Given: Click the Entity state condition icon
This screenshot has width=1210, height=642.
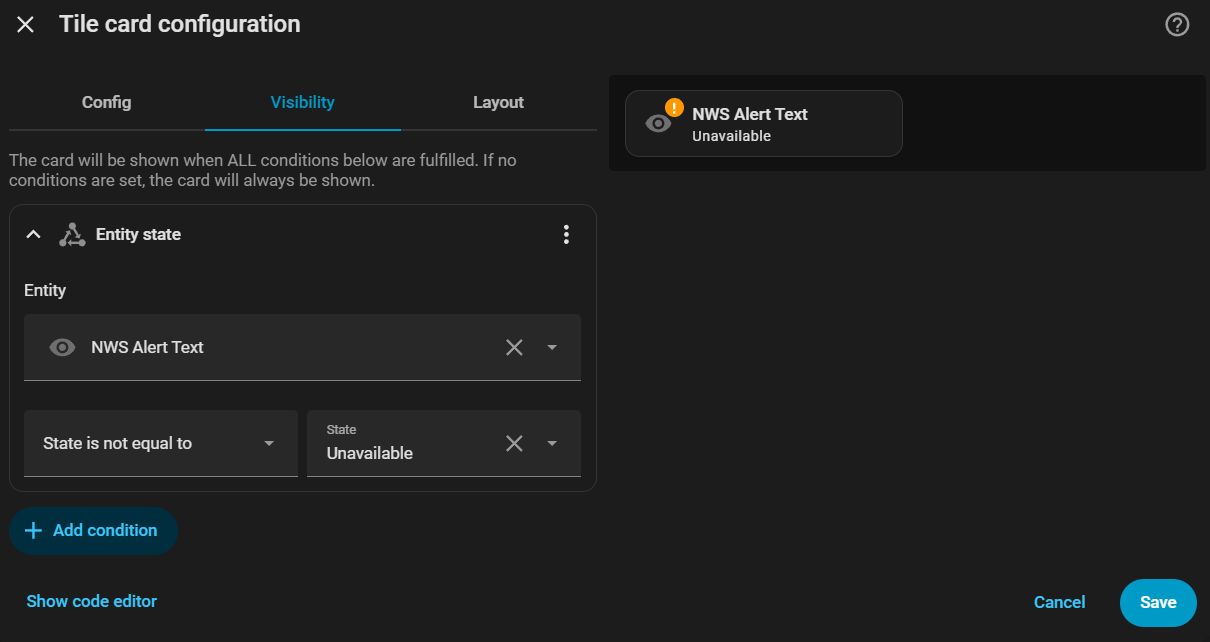Looking at the screenshot, I should 71,235.
